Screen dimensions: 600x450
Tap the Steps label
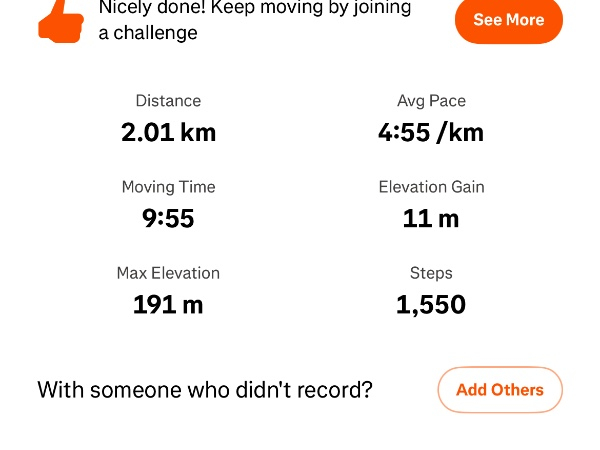[431, 273]
